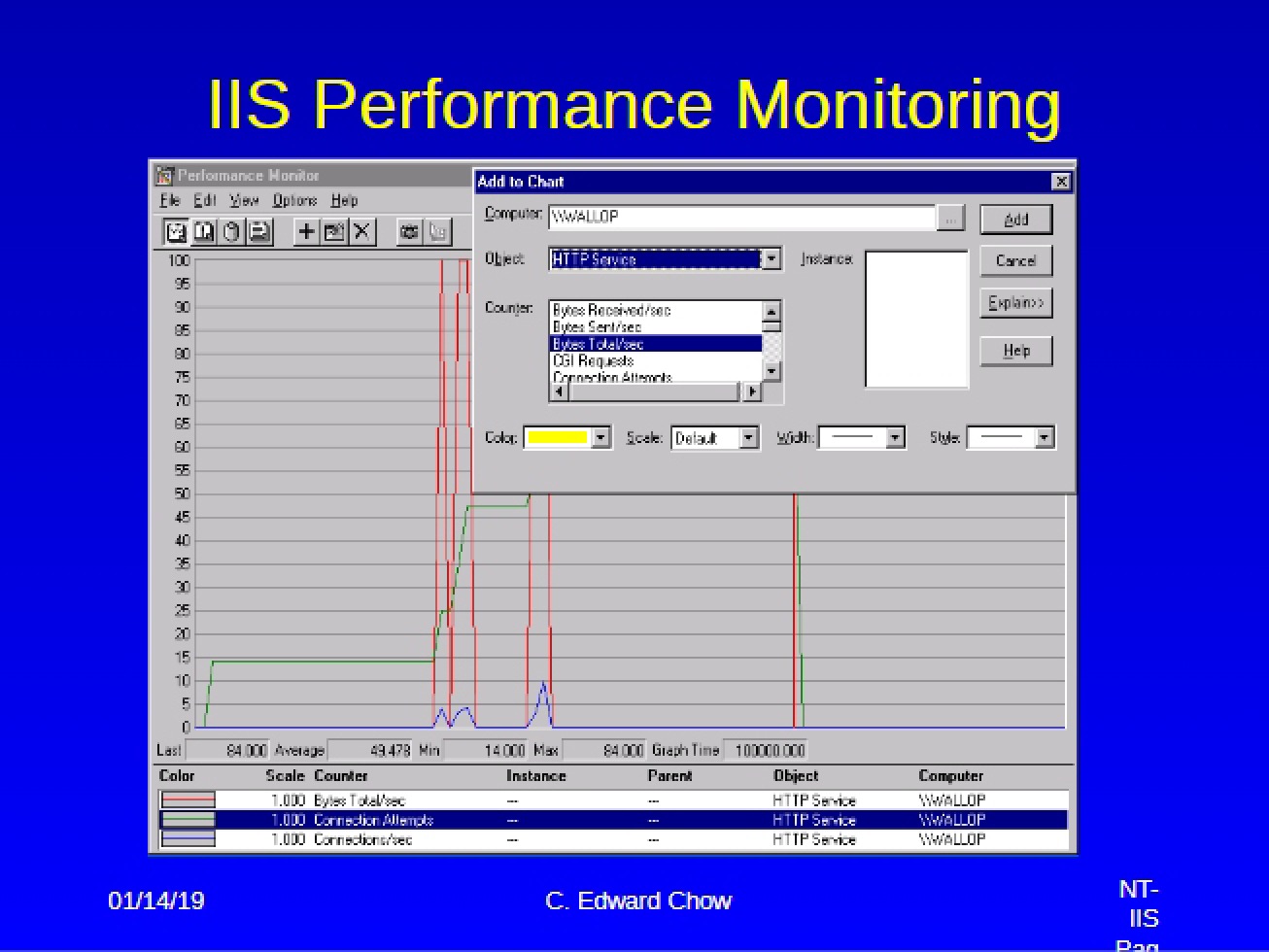Open the alert view toolbar icon
This screenshot has height=952, width=1269.
[x=204, y=231]
